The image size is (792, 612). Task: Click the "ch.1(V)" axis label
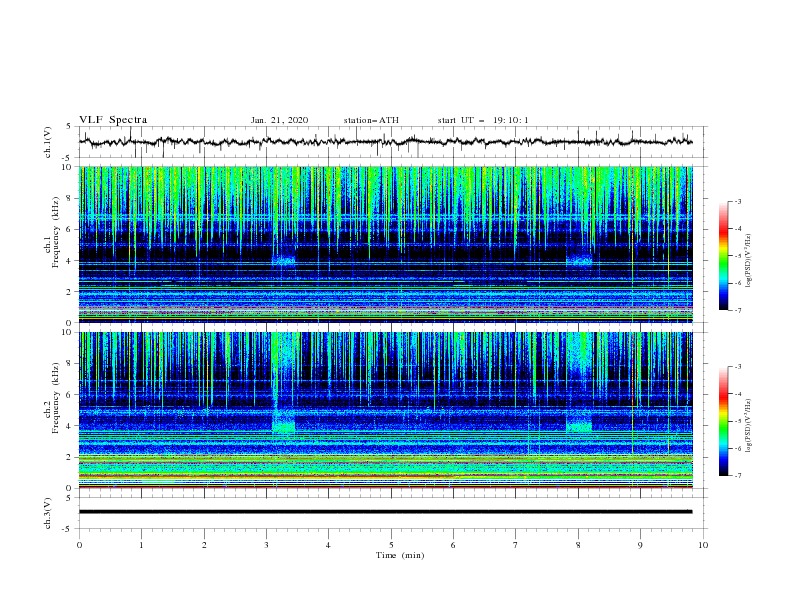pos(48,142)
